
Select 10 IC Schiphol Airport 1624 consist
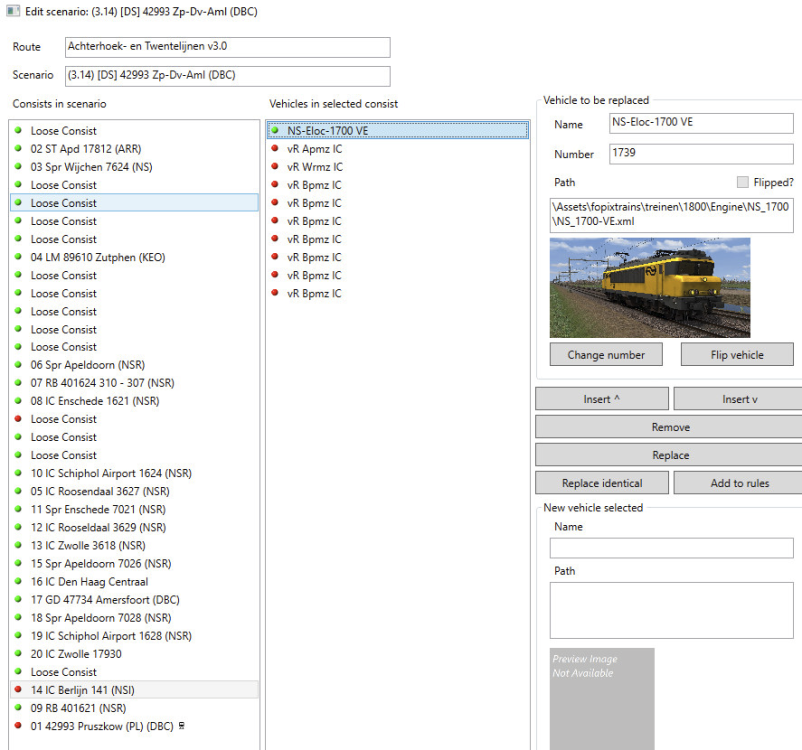click(110, 473)
